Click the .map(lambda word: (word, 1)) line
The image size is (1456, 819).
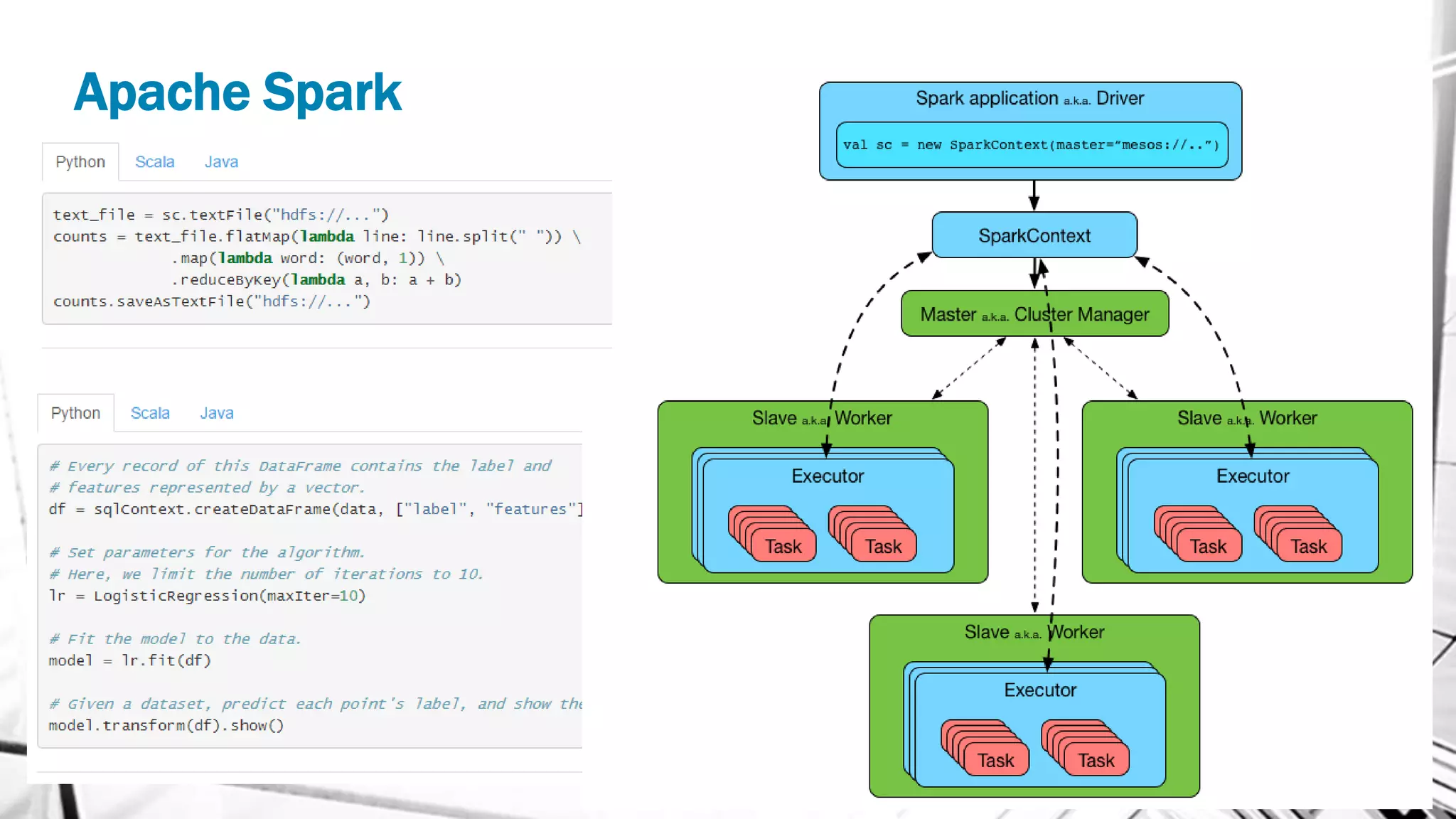tap(308, 258)
